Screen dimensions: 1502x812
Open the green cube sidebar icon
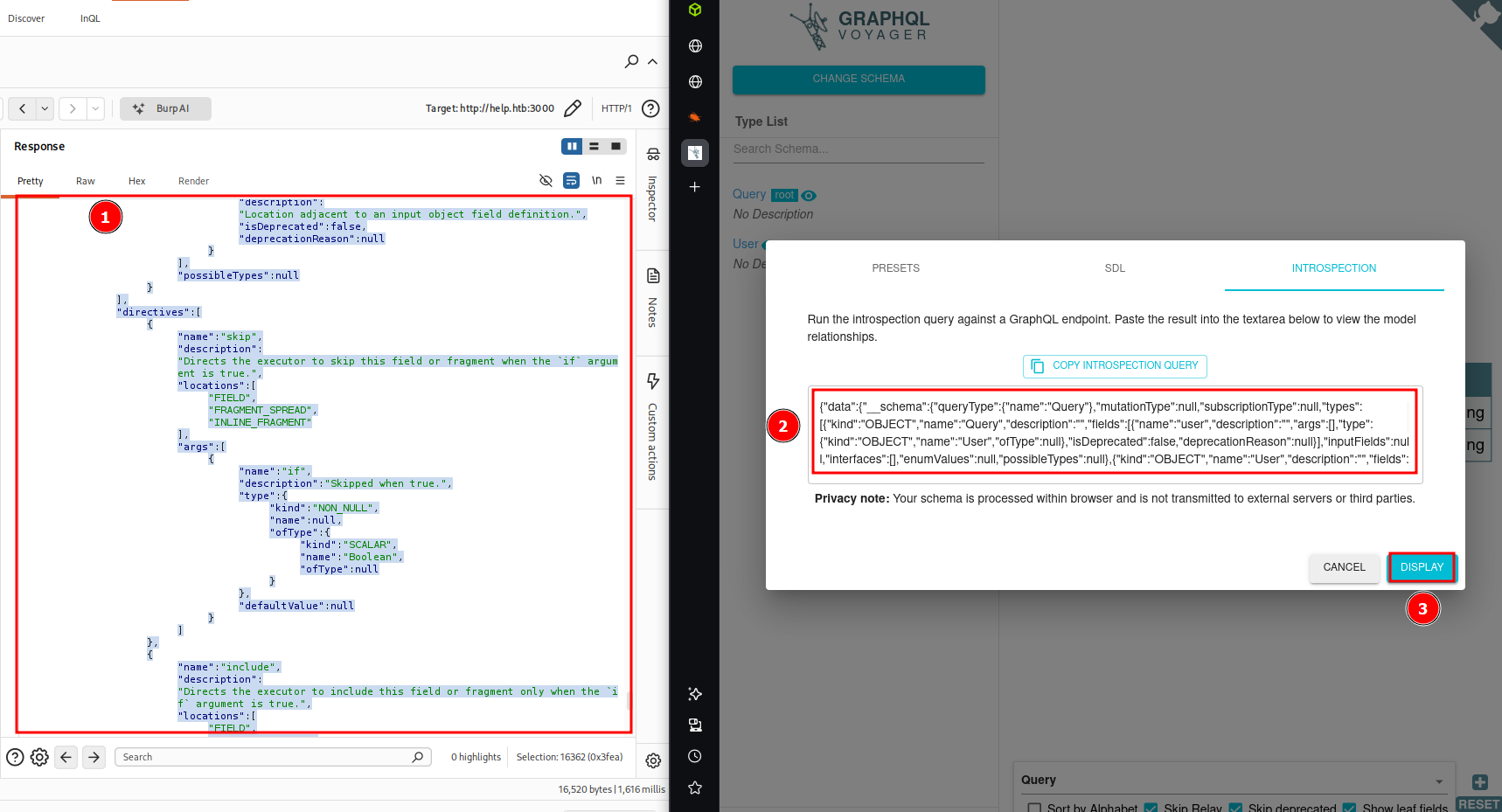point(695,10)
